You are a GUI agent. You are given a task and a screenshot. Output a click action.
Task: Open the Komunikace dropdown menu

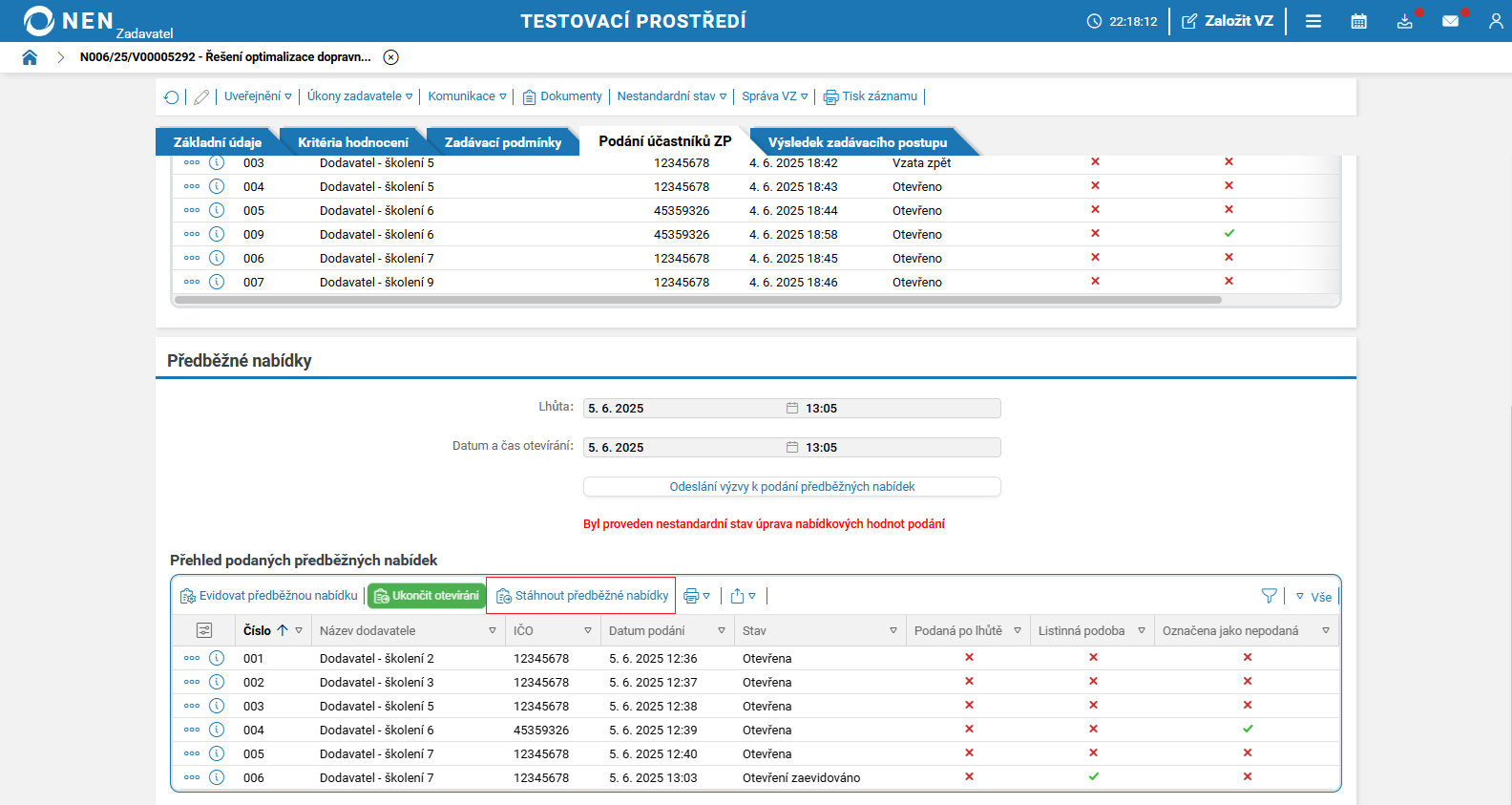tap(468, 96)
